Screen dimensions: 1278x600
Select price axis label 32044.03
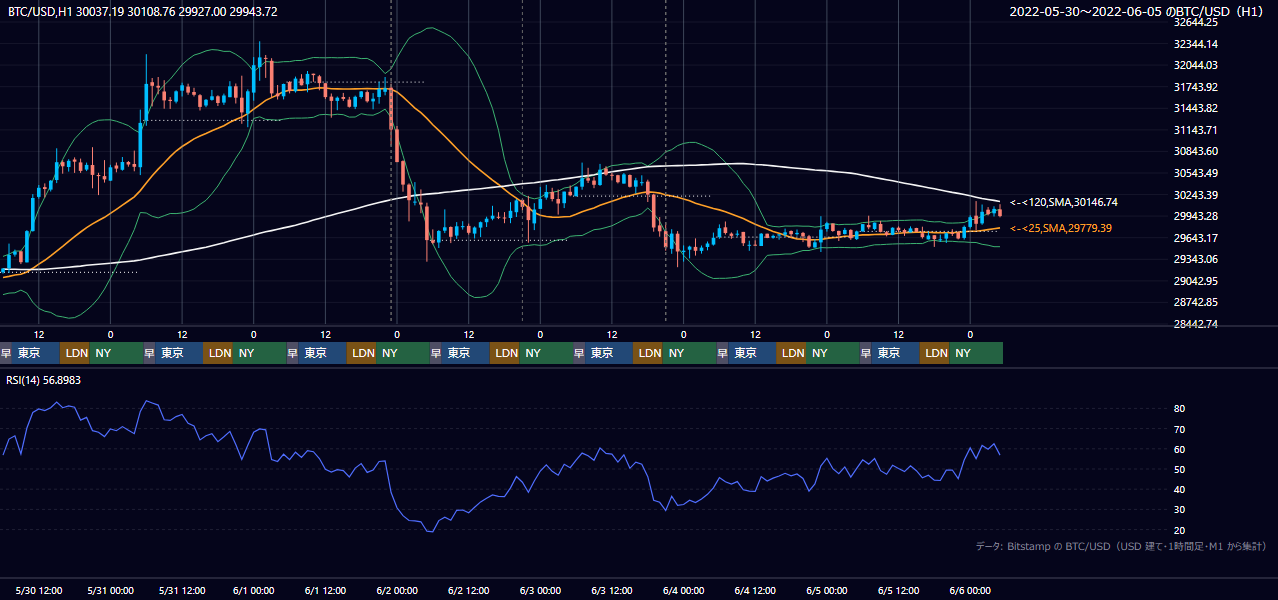(x=1195, y=65)
